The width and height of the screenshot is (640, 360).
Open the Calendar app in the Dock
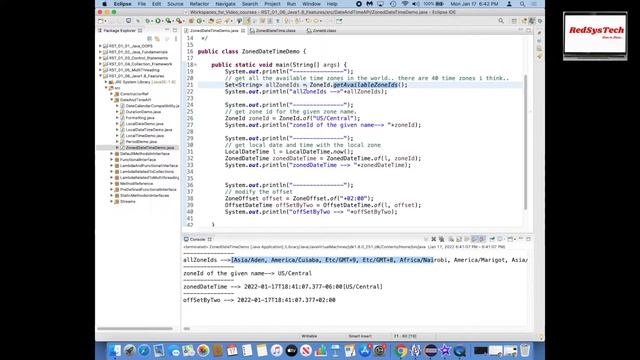click(x=232, y=350)
